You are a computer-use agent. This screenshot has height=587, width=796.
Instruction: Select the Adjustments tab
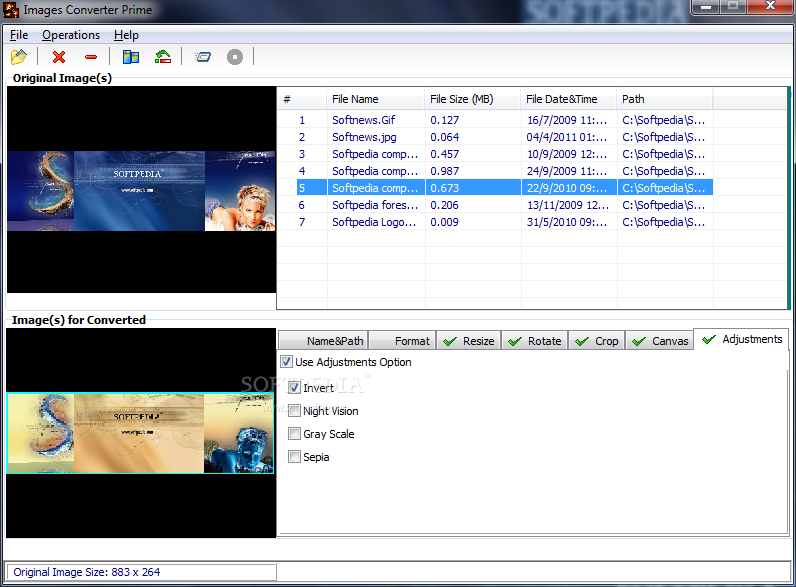point(741,339)
